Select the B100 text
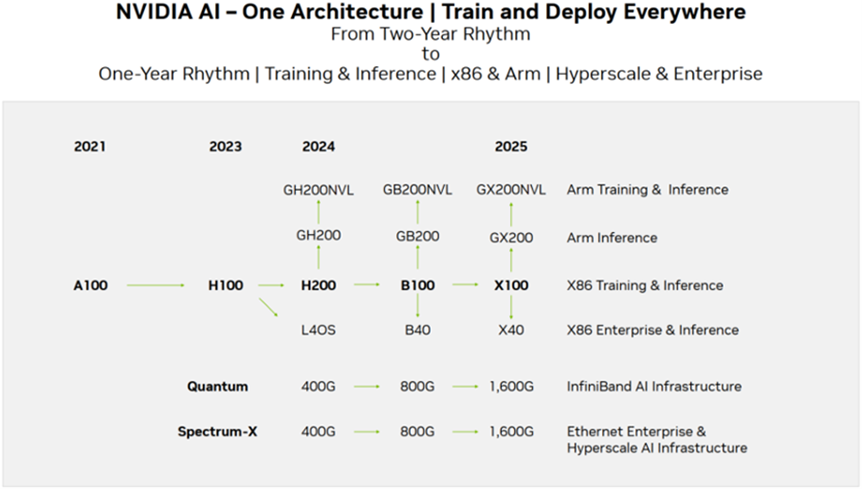The height and width of the screenshot is (489, 862). click(x=417, y=285)
